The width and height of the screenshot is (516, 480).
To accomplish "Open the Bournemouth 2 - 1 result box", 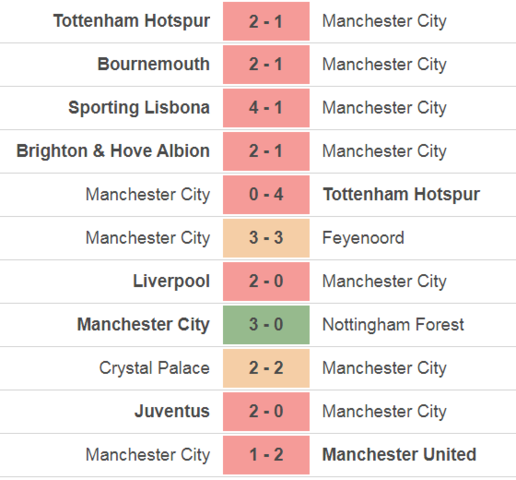I will 266,65.
